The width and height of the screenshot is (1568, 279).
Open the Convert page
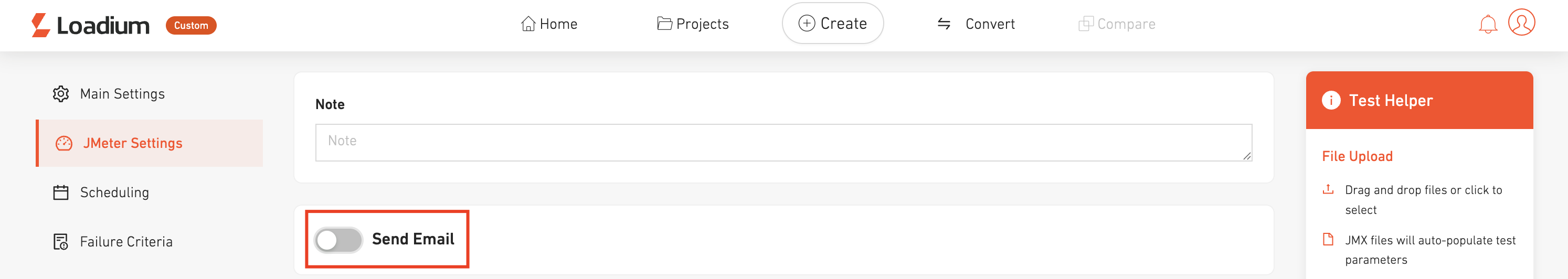pyautogui.click(x=976, y=24)
